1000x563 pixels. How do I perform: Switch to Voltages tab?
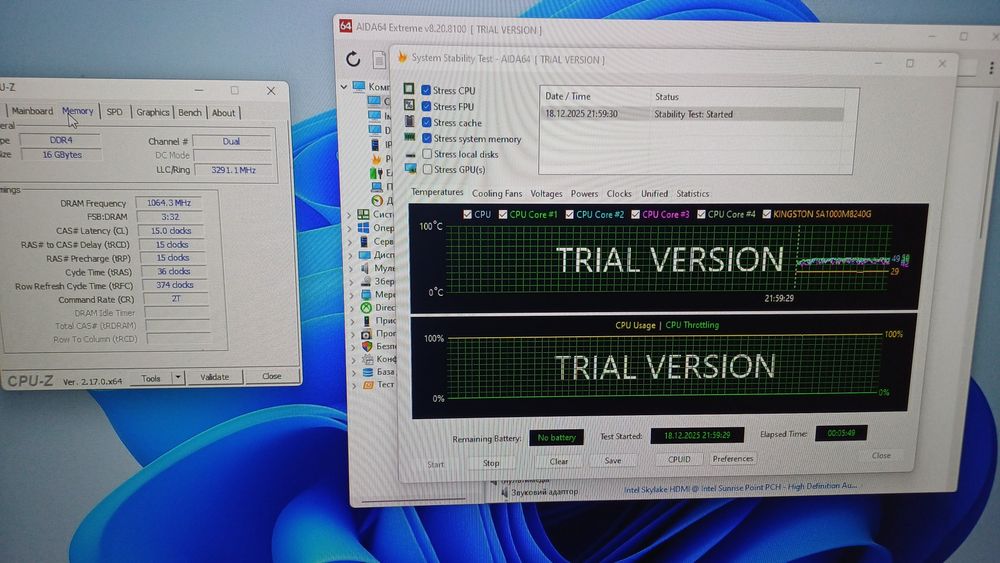click(547, 193)
